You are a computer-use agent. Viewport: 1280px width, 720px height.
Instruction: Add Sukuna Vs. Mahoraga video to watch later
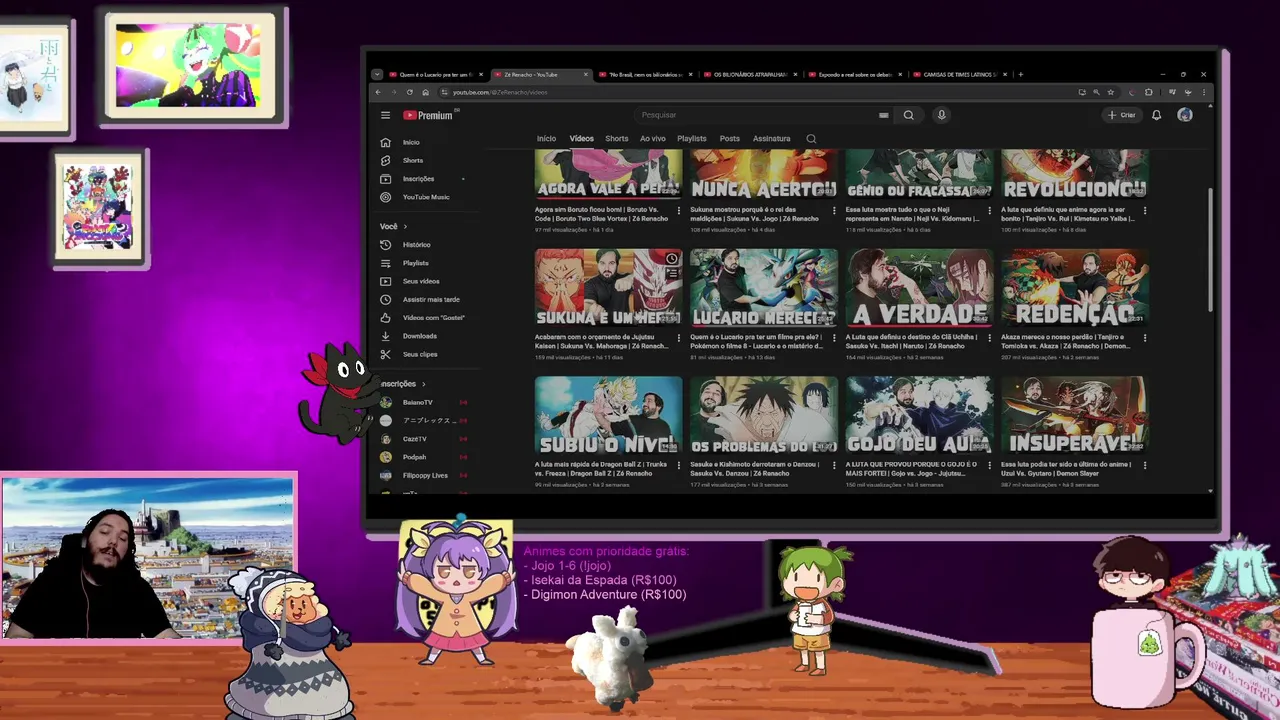coord(672,259)
